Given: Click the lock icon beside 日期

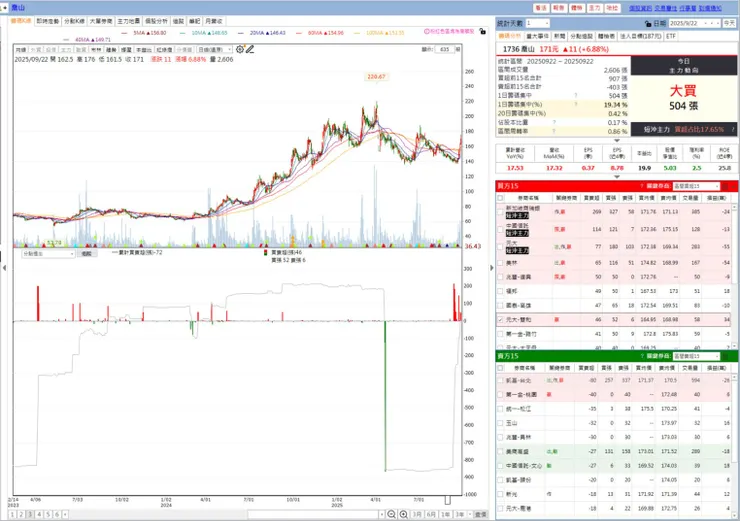Looking at the screenshot, I should tap(648, 23).
